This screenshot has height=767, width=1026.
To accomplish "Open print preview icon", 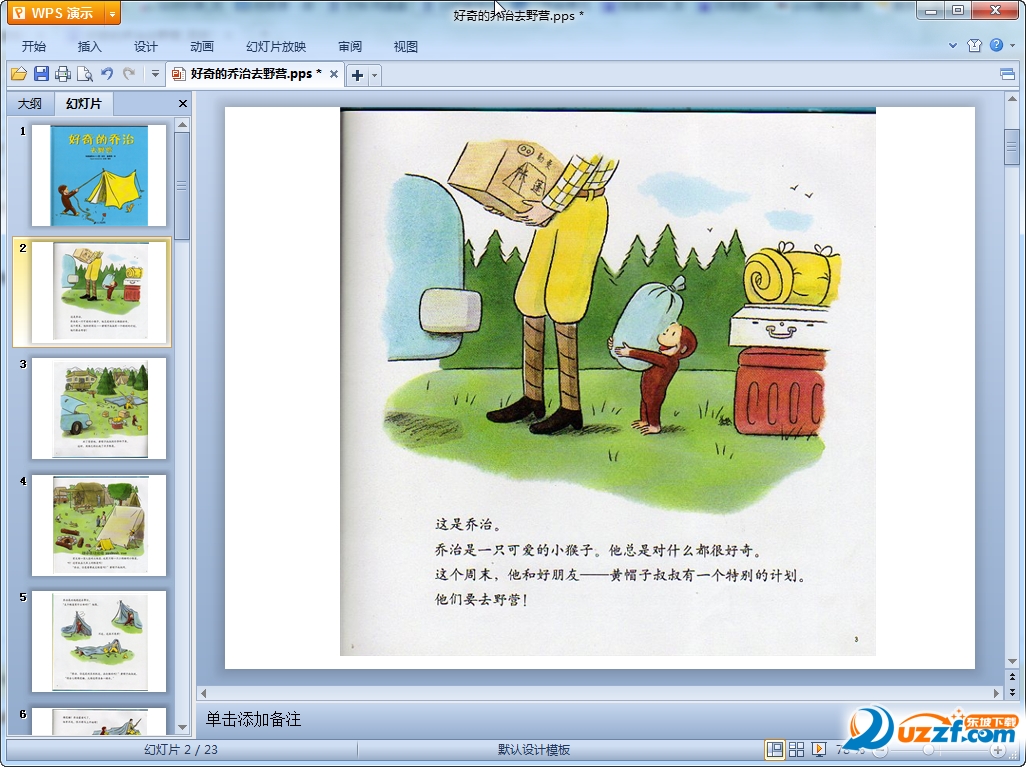I will click(84, 74).
